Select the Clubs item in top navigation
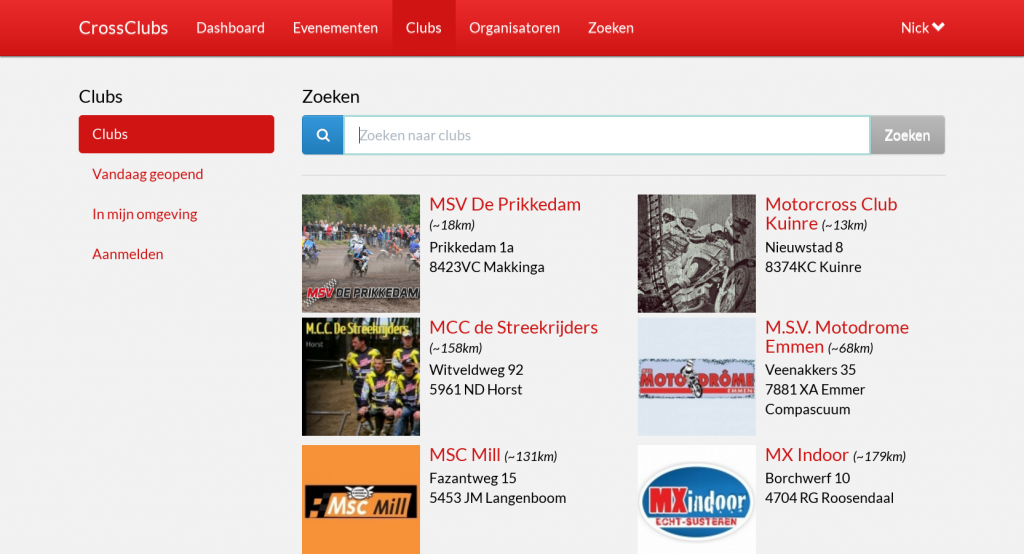This screenshot has width=1024, height=554. pos(423,27)
